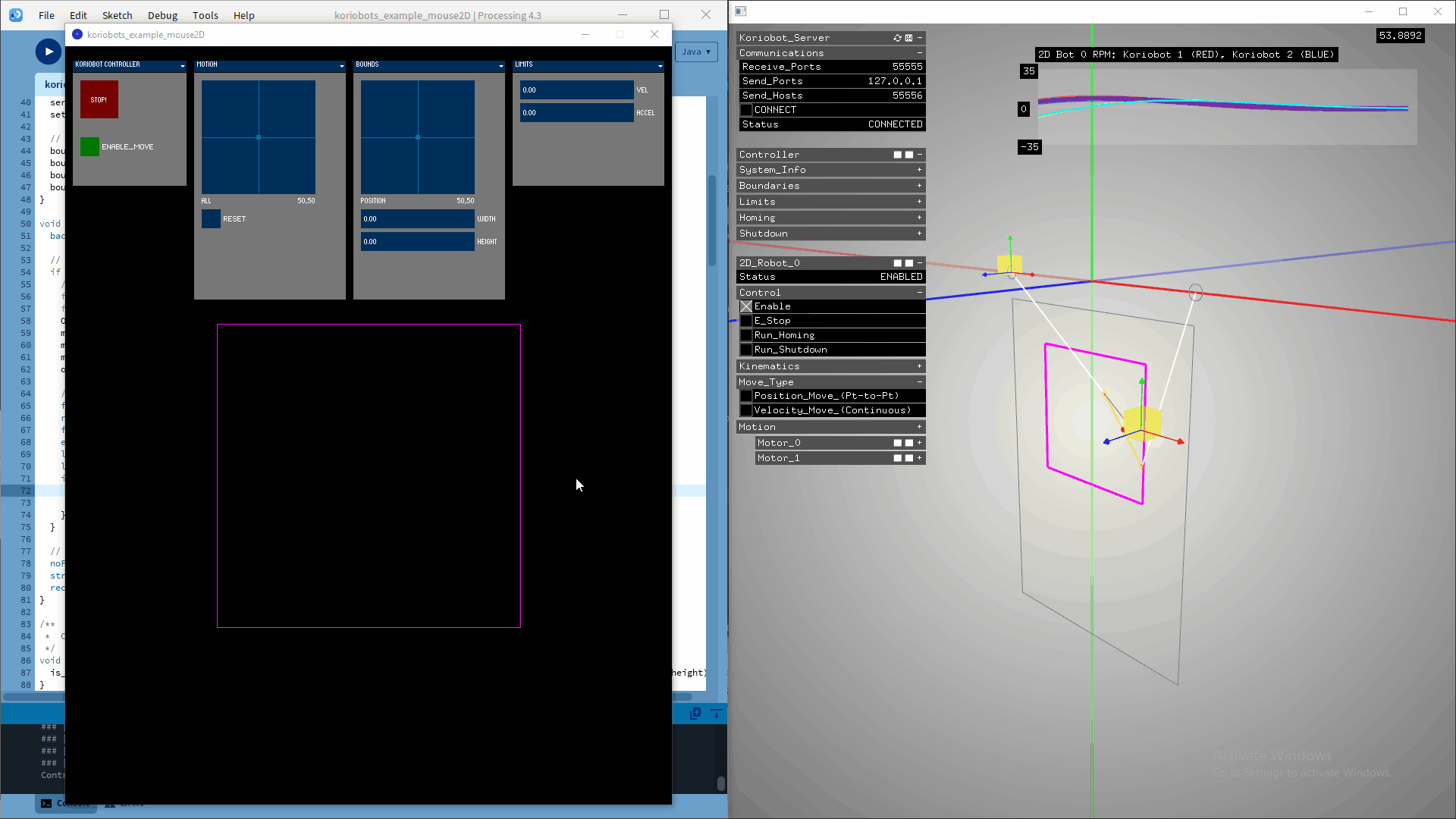The width and height of the screenshot is (1456, 819).
Task: Expand the Boundaries section
Action: [x=920, y=186]
